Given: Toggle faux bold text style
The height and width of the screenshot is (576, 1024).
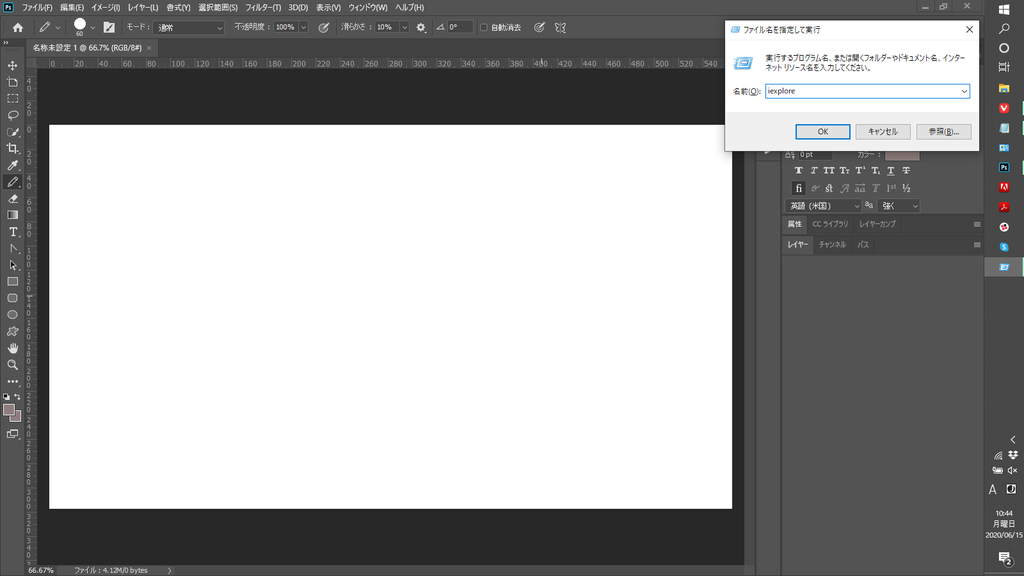Looking at the screenshot, I should (799, 171).
